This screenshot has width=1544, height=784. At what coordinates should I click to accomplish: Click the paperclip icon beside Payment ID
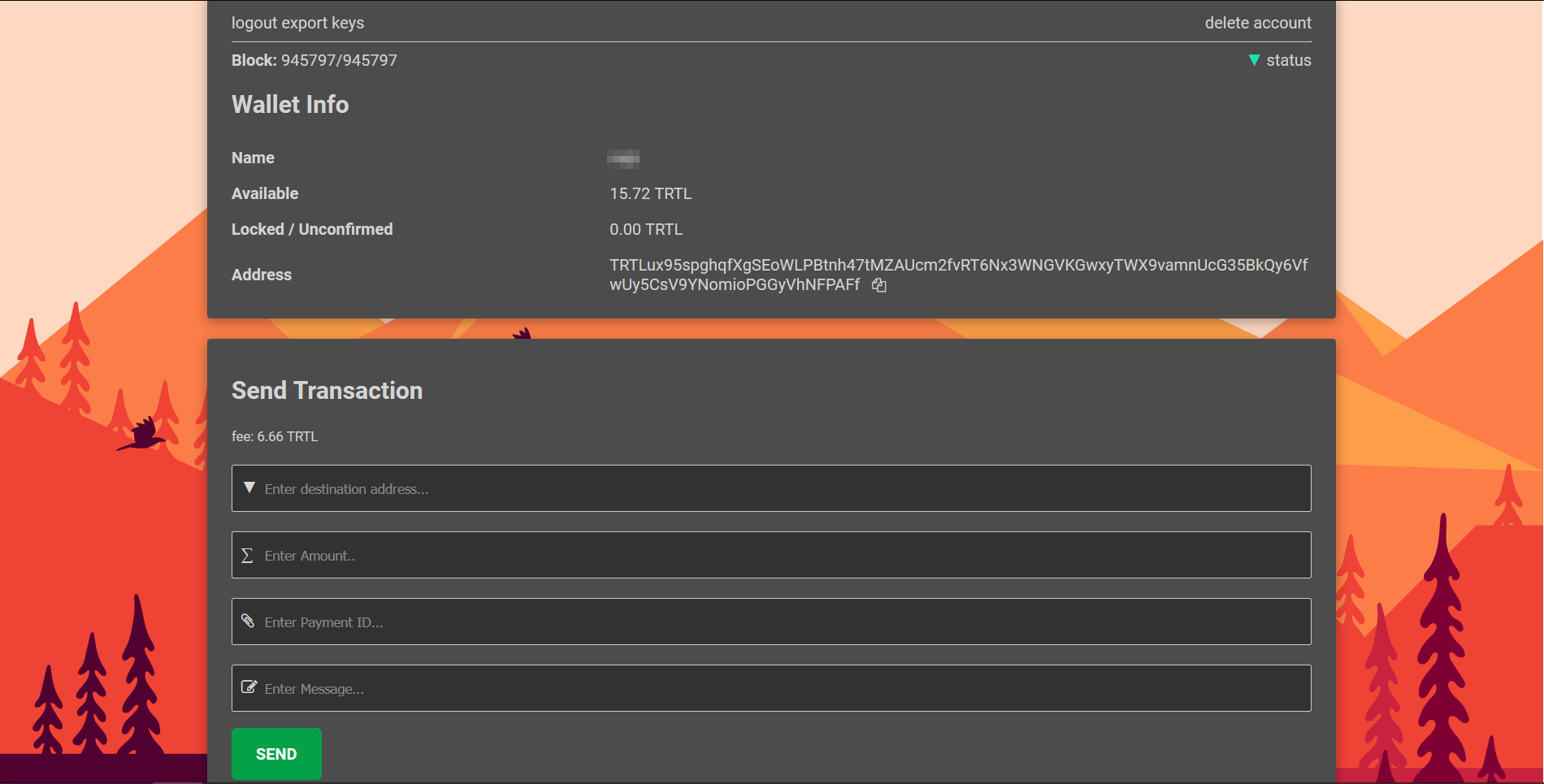248,622
